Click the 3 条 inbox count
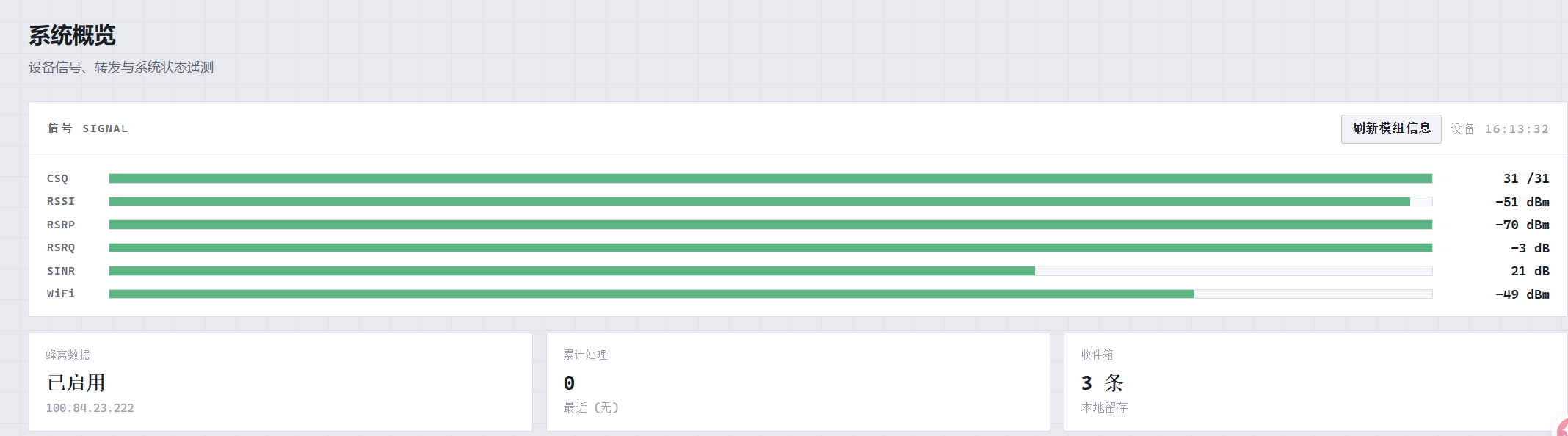 click(x=1102, y=383)
